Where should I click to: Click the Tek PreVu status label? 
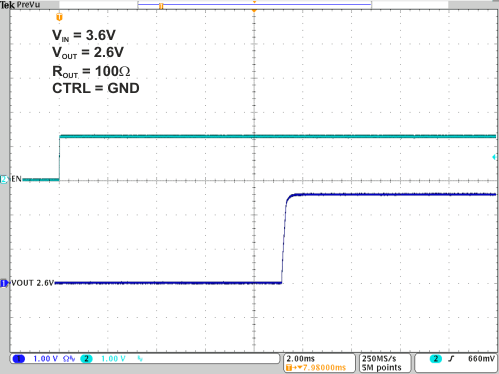[x=20, y=5]
